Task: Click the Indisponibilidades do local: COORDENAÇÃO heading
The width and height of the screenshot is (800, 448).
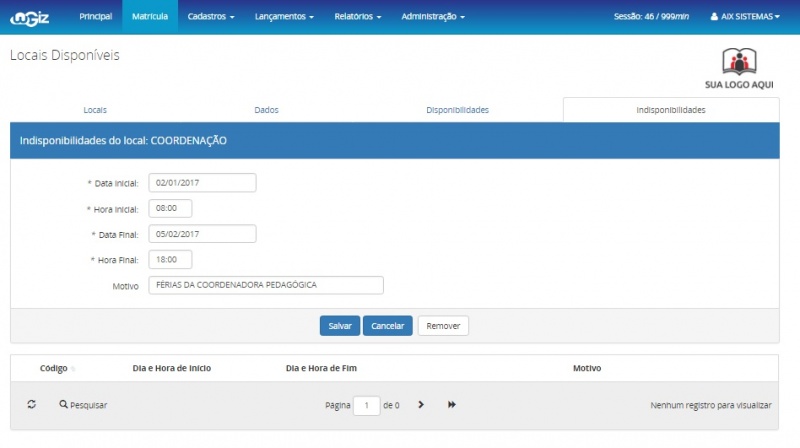Action: point(123,140)
